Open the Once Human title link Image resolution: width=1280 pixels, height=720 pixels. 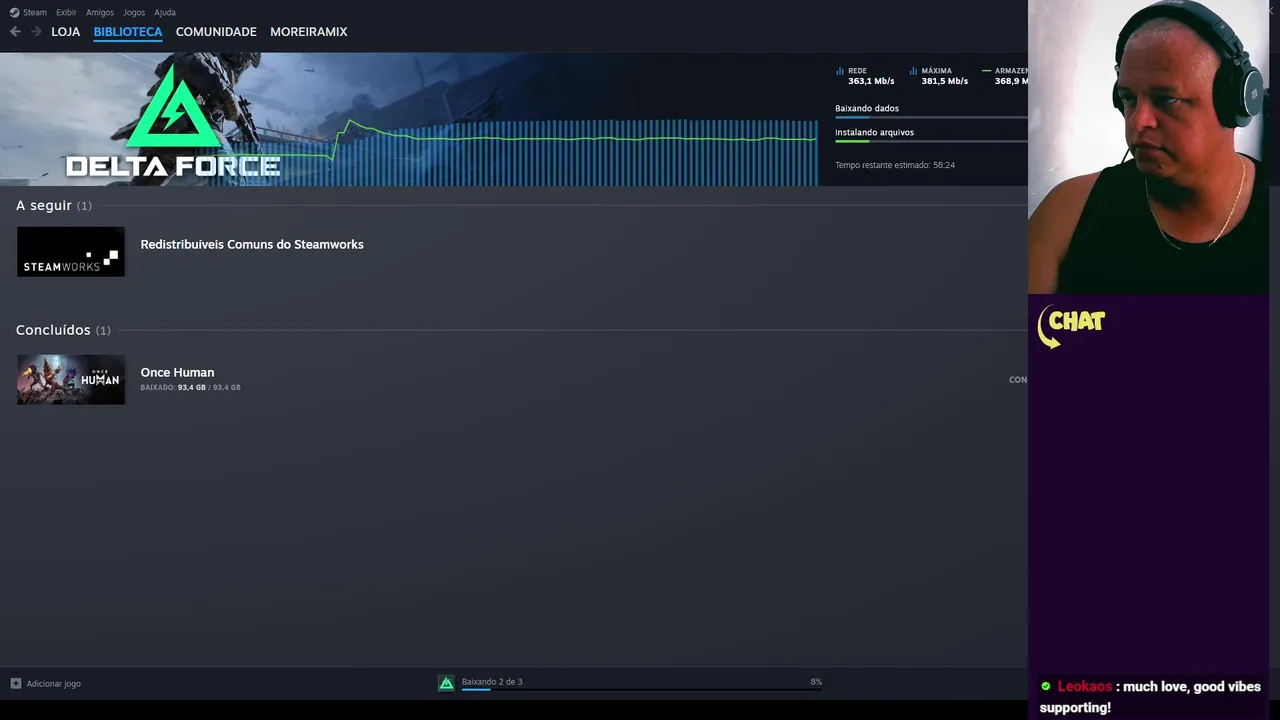(x=177, y=372)
